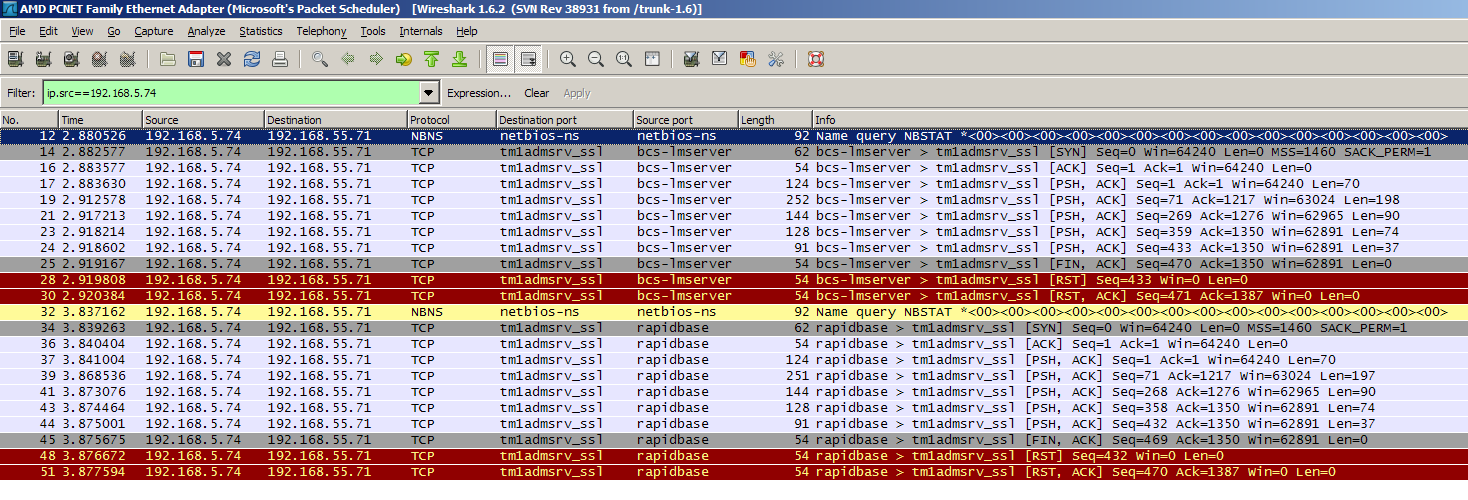Toggle auto scroll during live capture

[x=528, y=59]
